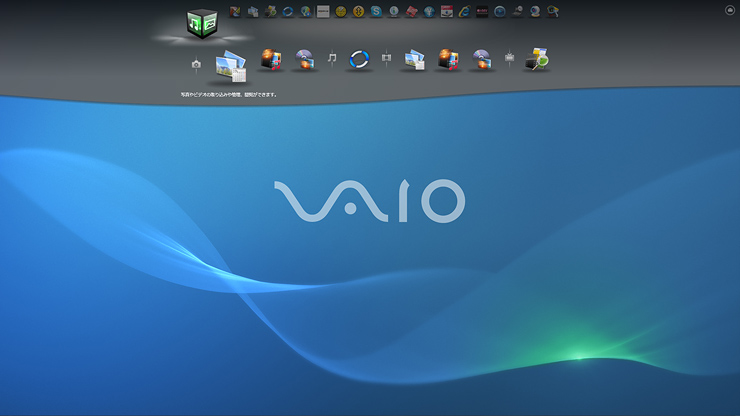Open the highlighted large photo collection icon
The width and height of the screenshot is (740, 416).
coord(231,65)
